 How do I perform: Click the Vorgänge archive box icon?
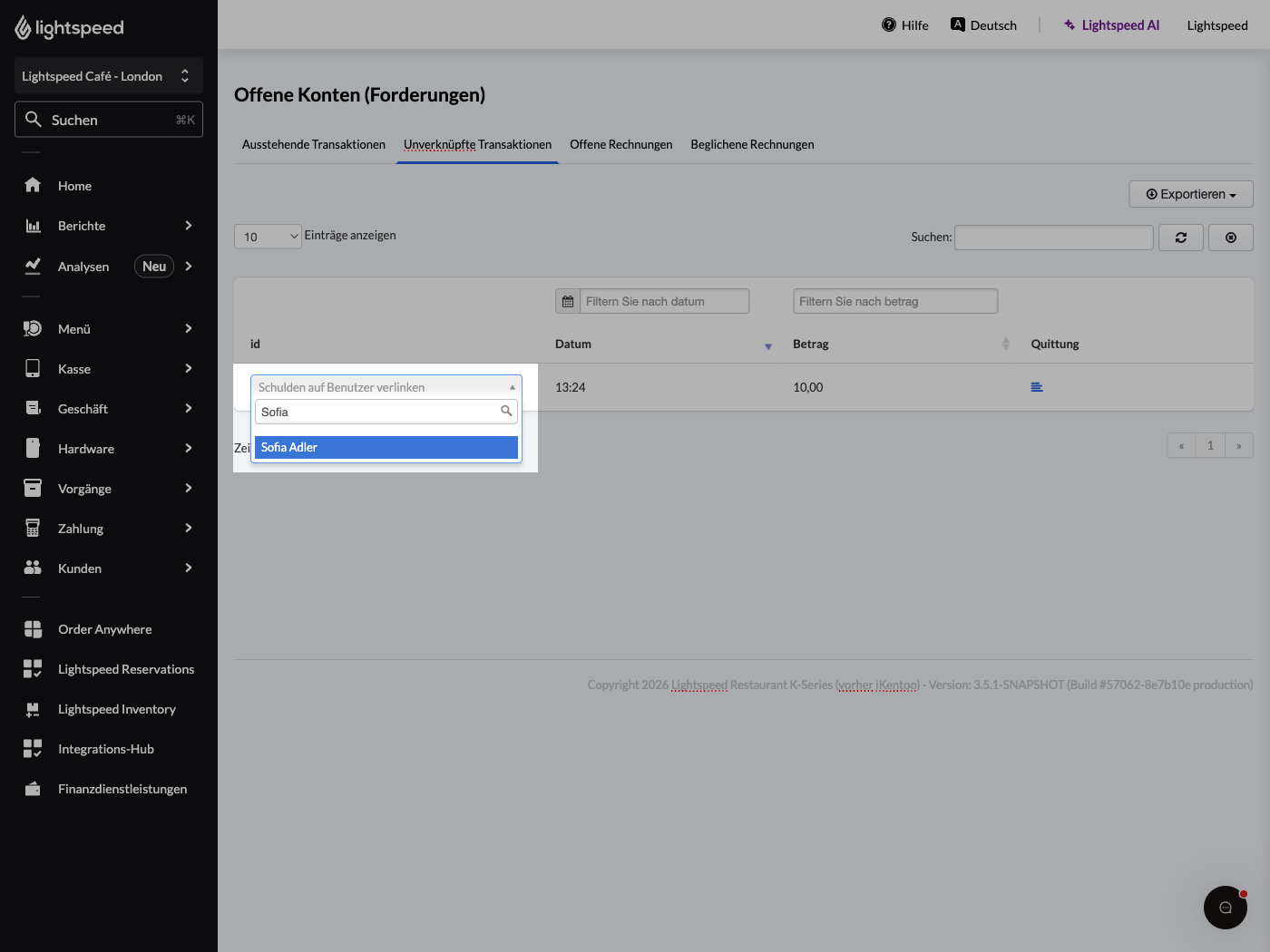point(33,488)
